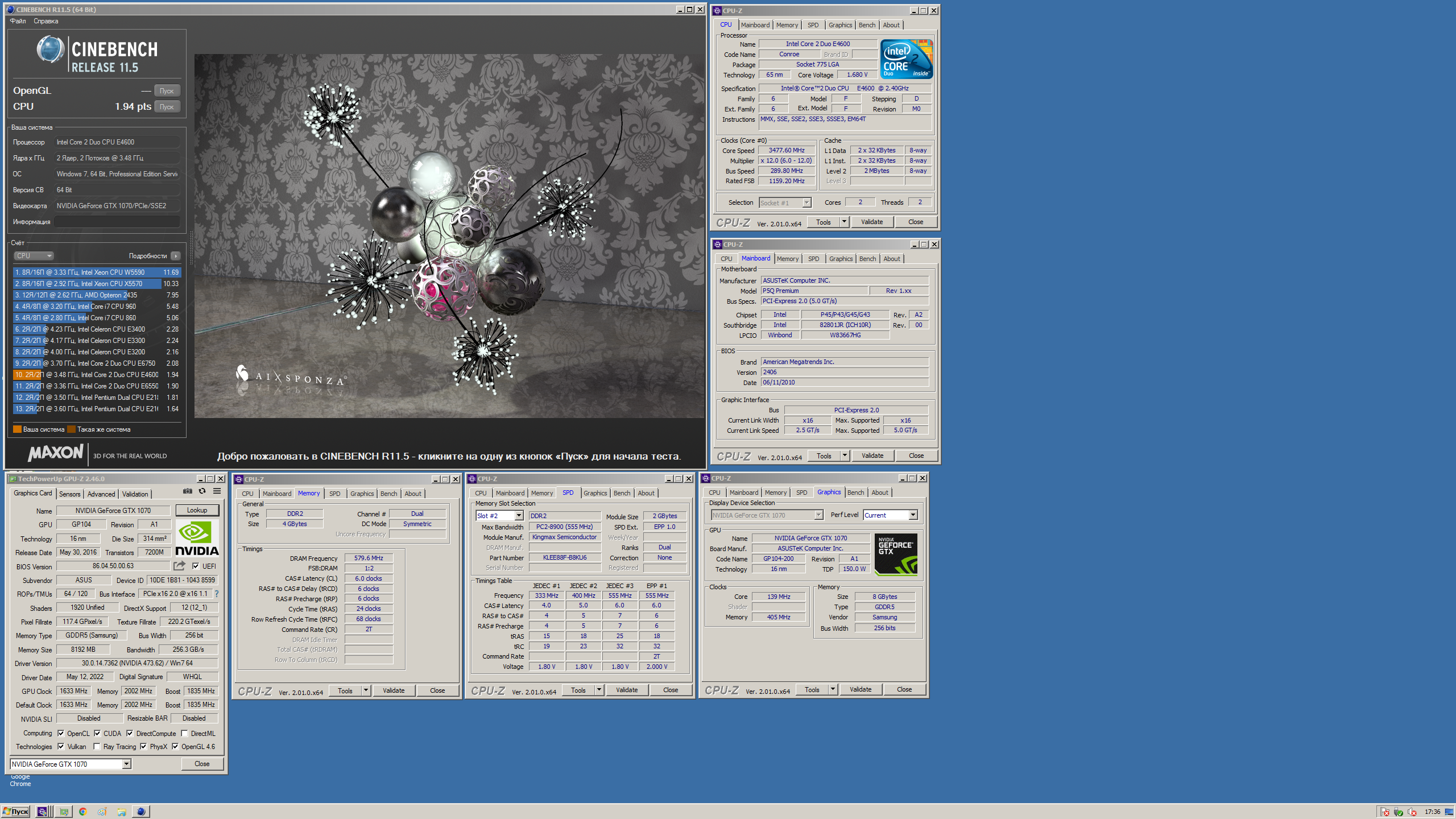This screenshot has height=819, width=1456.
Task: Toggle the CUDA checkbox
Action: pos(97,733)
